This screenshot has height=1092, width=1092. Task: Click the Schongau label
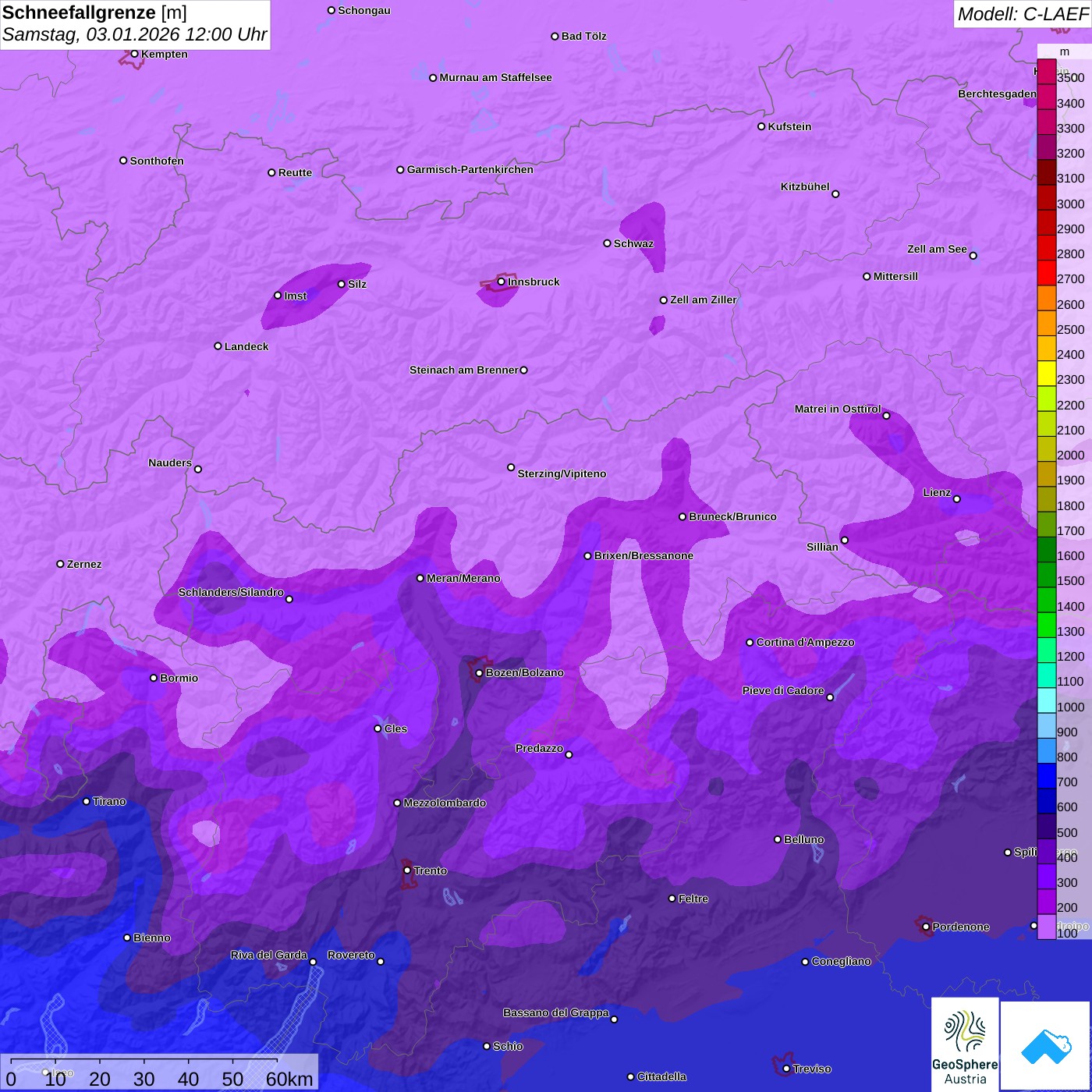point(364,10)
